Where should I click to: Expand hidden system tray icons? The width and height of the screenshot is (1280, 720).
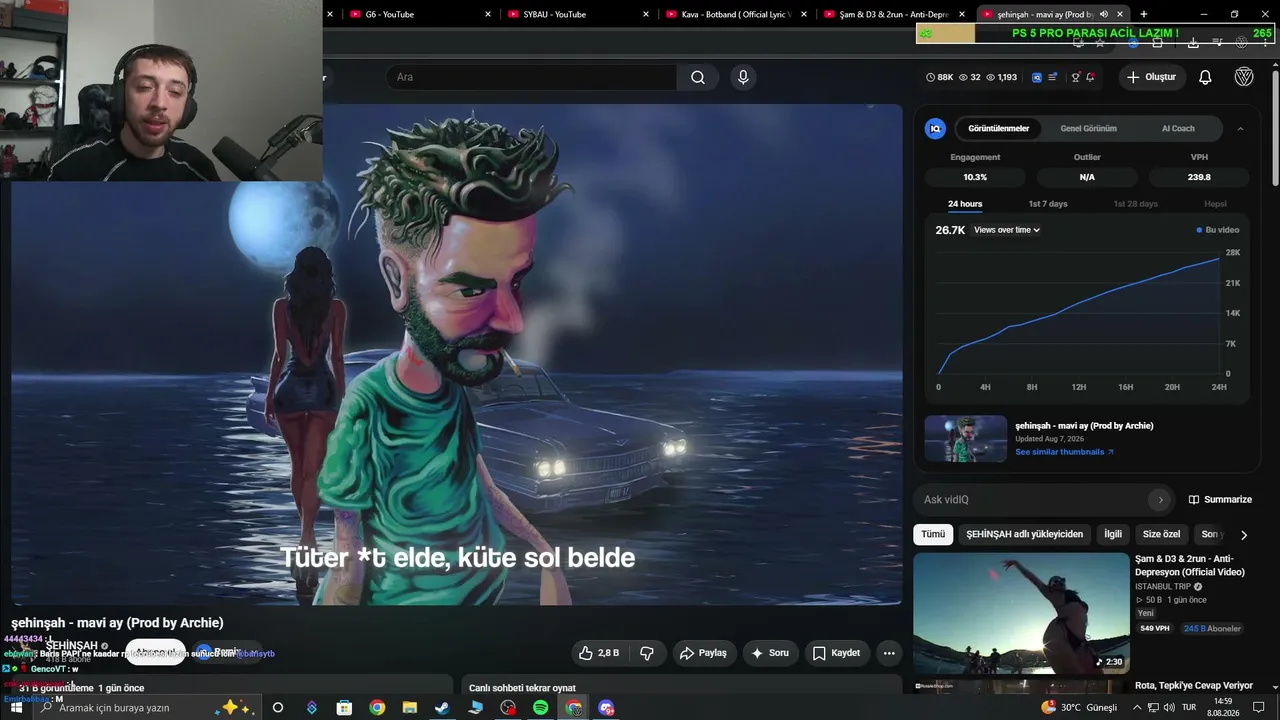[x=1137, y=708]
